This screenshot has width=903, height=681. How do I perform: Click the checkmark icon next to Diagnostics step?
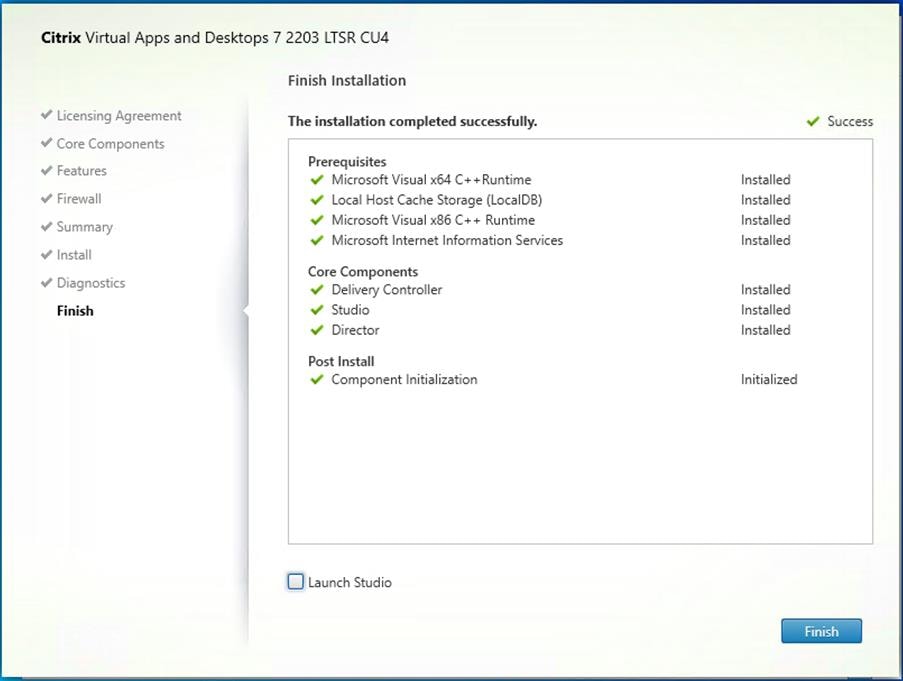[x=45, y=283]
